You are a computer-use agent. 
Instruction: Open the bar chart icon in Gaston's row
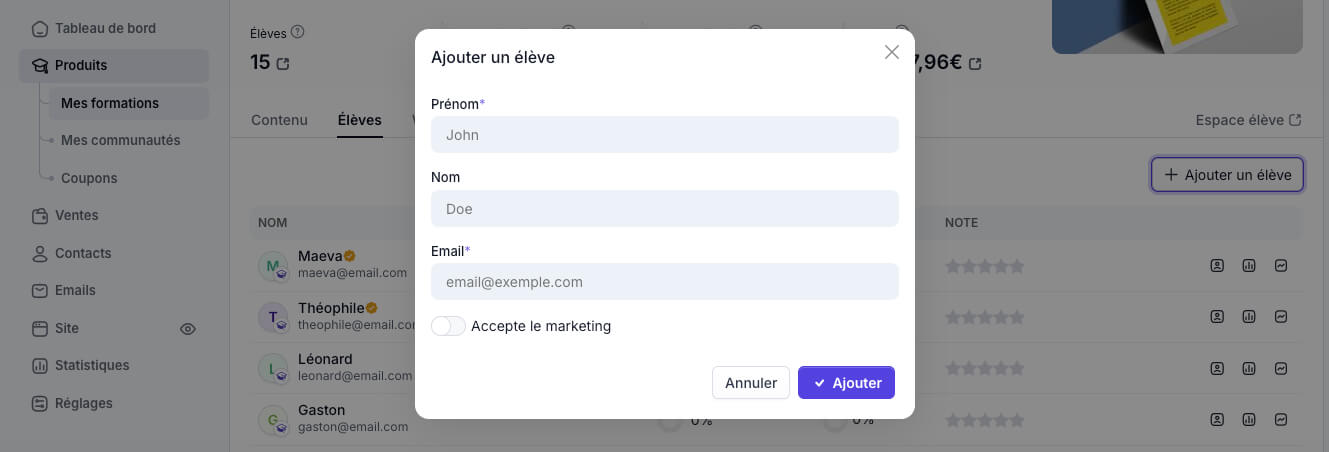point(1249,419)
